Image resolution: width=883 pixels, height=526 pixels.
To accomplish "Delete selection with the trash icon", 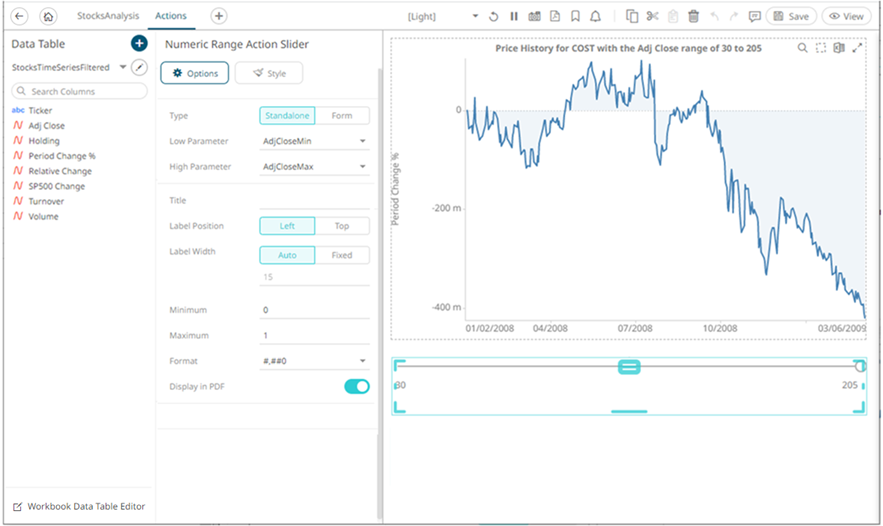I will (693, 17).
